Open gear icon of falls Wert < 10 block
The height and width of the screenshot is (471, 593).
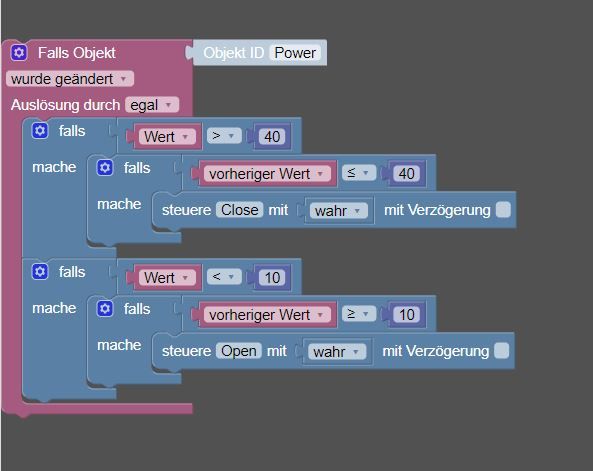click(40, 272)
